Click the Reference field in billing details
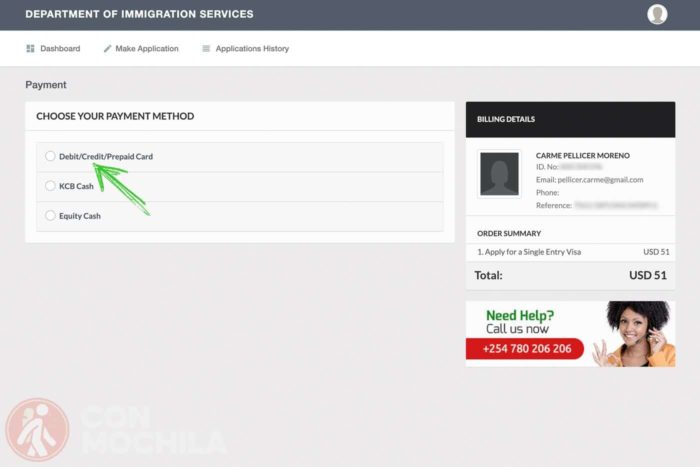The height and width of the screenshot is (467, 700). point(596,205)
